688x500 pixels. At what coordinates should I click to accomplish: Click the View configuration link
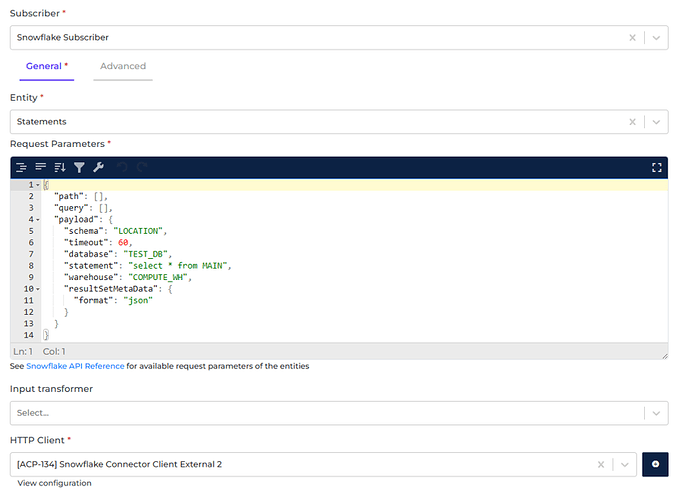pyautogui.click(x=54, y=483)
